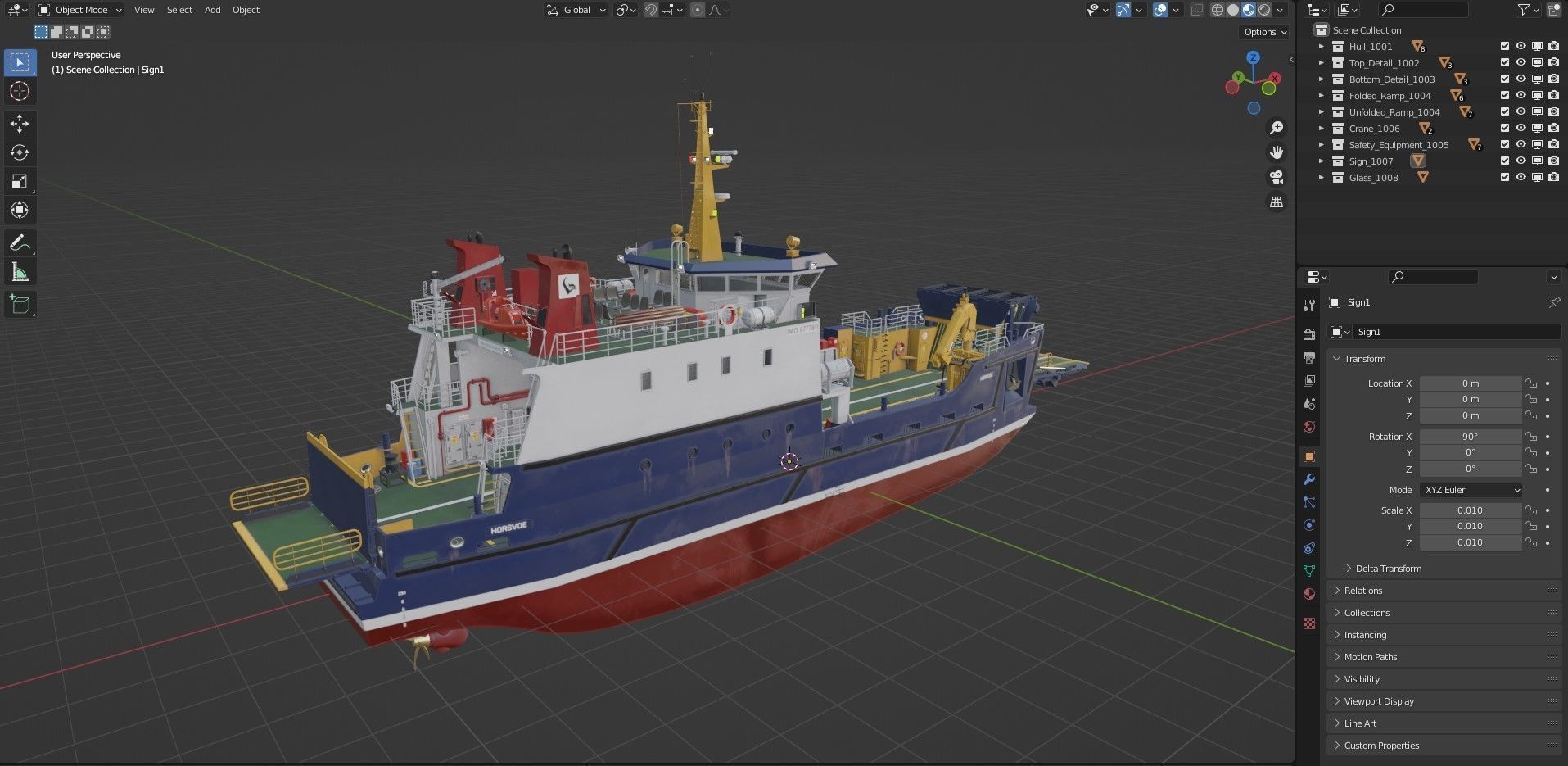
Task: Pin the Sign1 properties context
Action: point(1553,302)
